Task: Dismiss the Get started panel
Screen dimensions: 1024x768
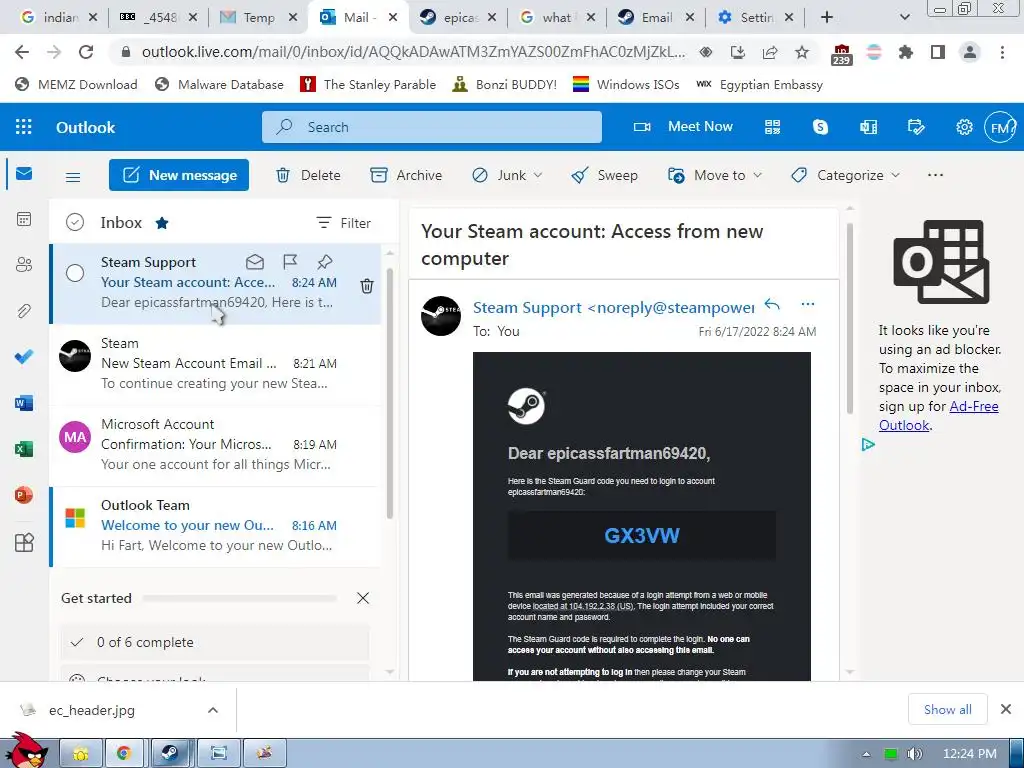Action: [363, 598]
